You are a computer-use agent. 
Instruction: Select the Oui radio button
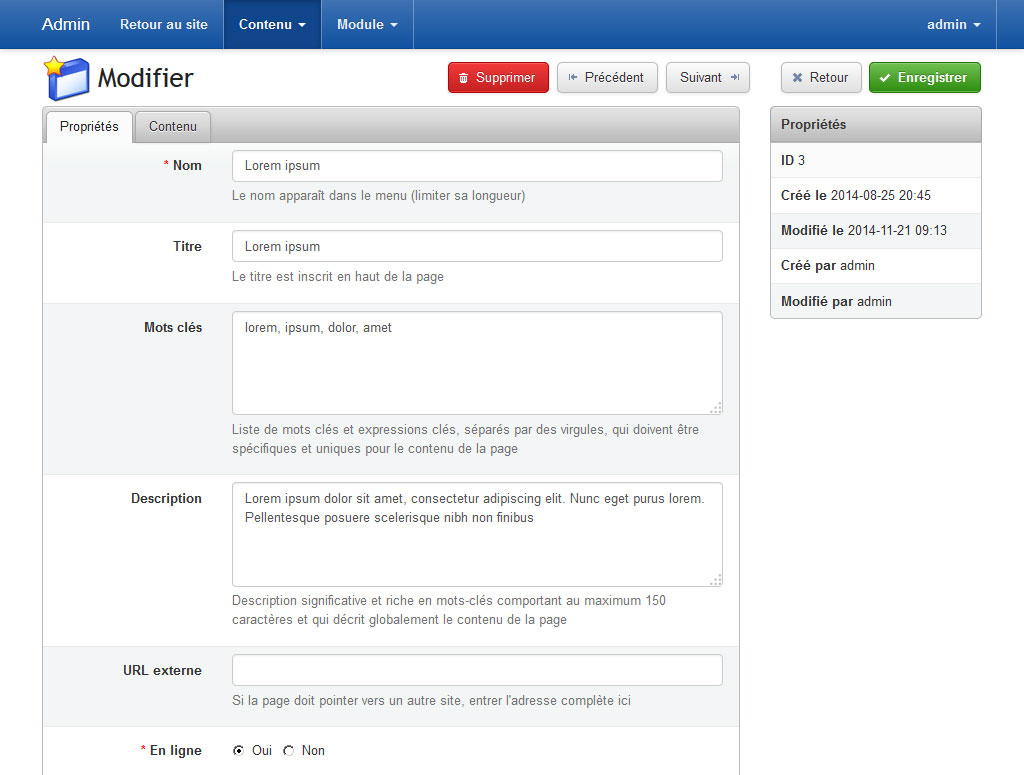tap(238, 751)
